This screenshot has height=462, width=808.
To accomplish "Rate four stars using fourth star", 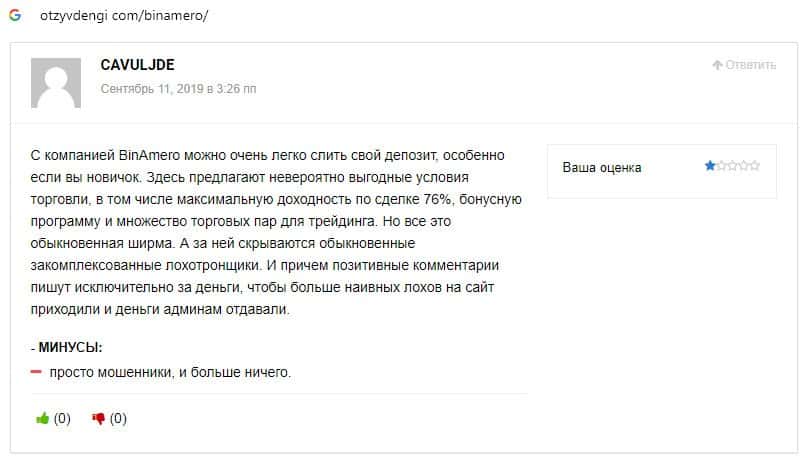I will pyautogui.click(x=743, y=166).
